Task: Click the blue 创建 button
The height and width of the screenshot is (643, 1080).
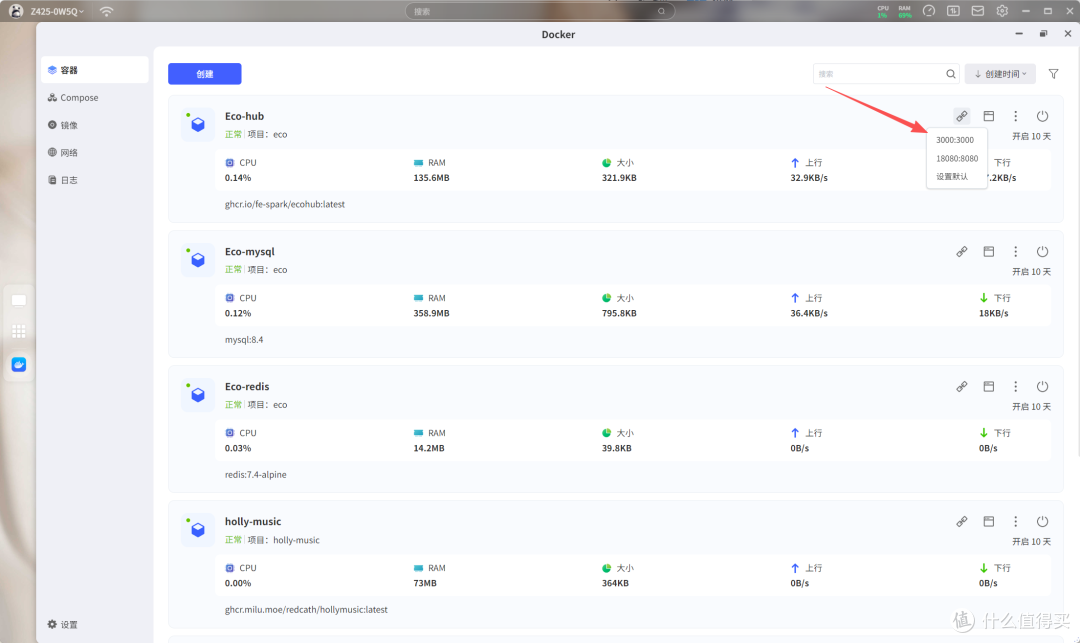Action: [x=205, y=74]
